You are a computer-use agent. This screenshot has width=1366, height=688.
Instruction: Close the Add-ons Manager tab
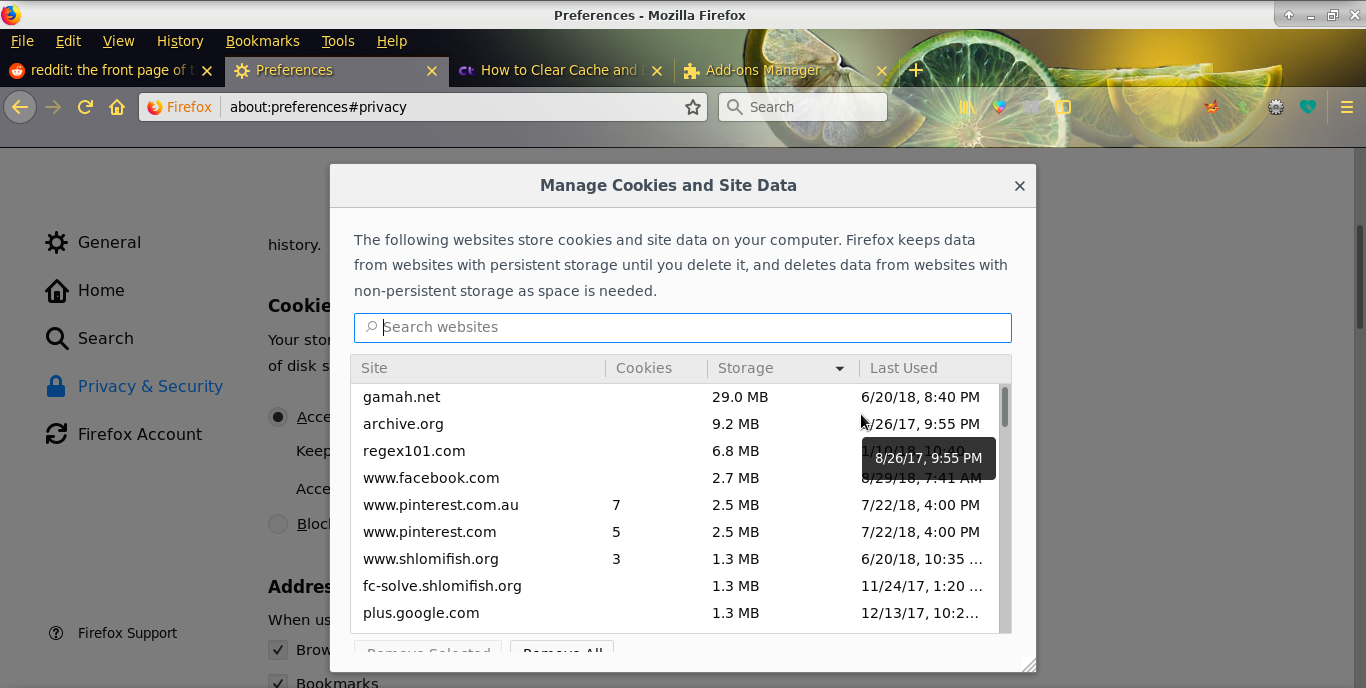point(882,71)
